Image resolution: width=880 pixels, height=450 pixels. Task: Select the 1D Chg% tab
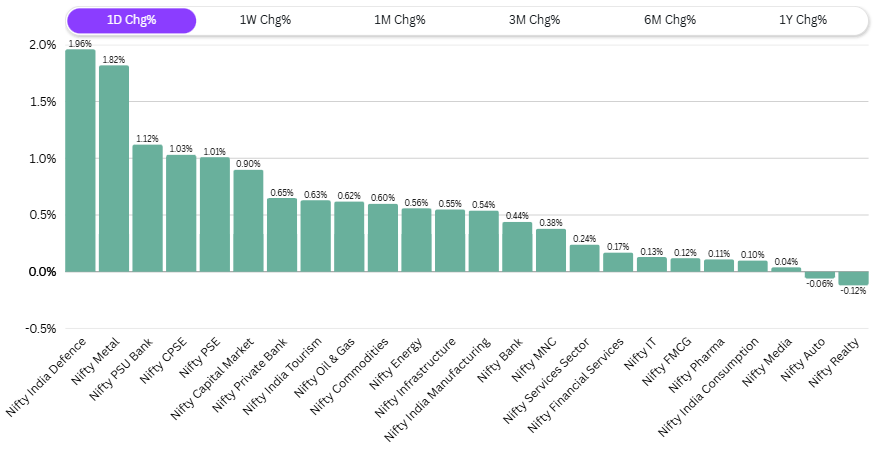click(x=131, y=20)
